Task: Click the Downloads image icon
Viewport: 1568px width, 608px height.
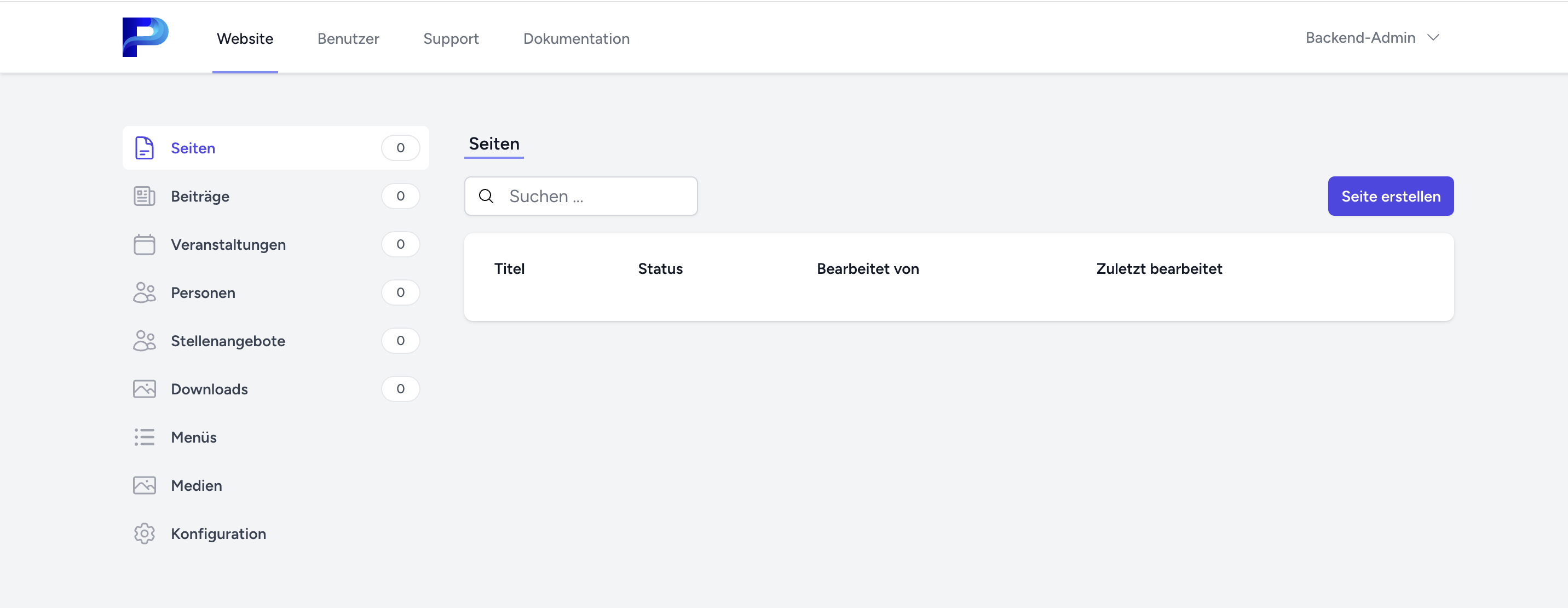Action: [144, 389]
